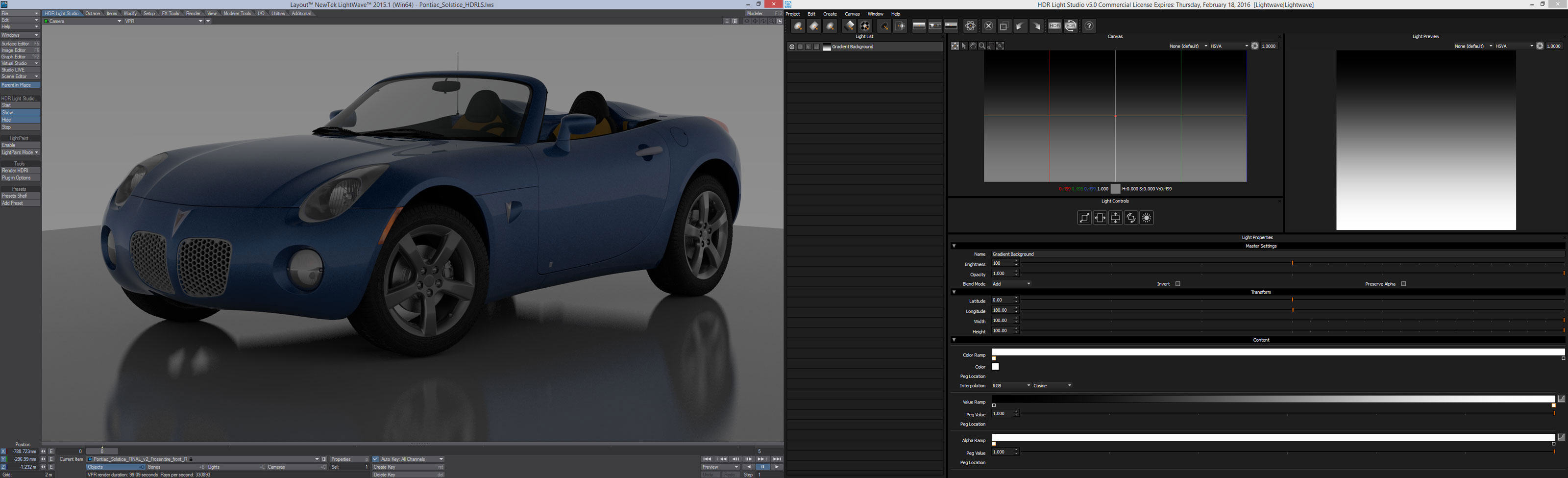Image resolution: width=1568 pixels, height=478 pixels.
Task: Click the Add Preset button
Action: coord(20,203)
